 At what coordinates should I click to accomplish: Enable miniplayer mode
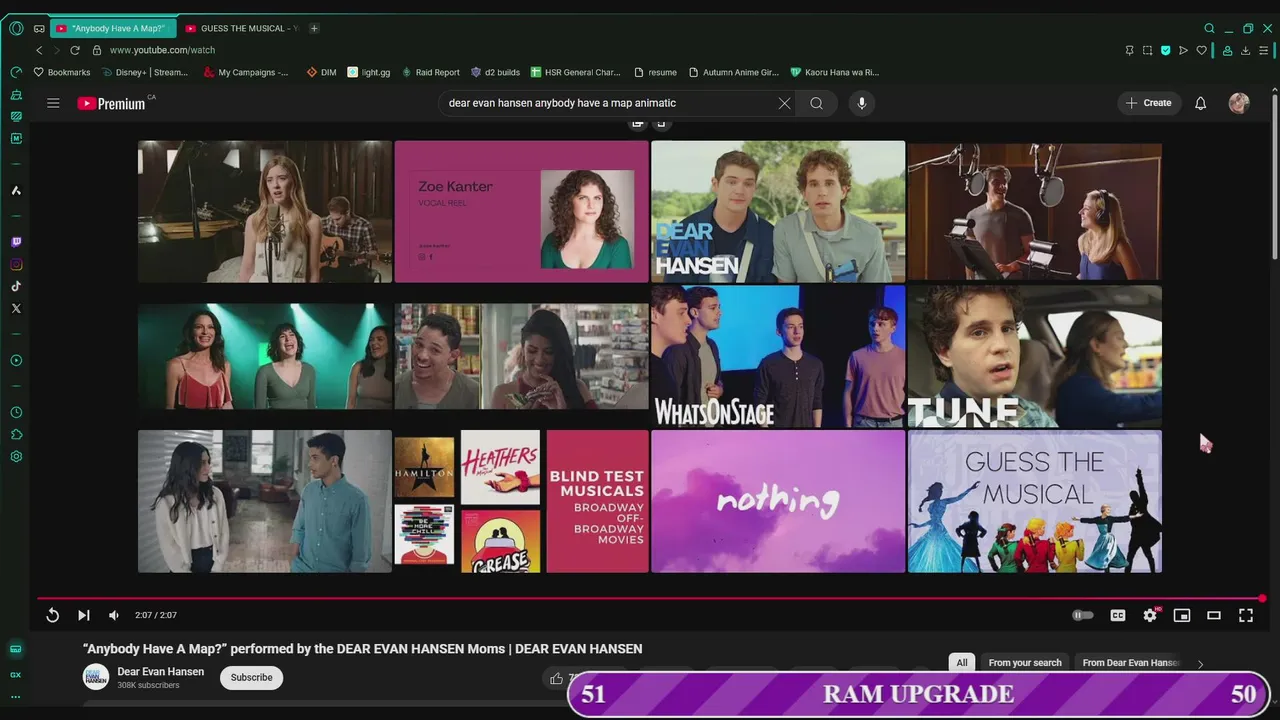(x=1182, y=615)
